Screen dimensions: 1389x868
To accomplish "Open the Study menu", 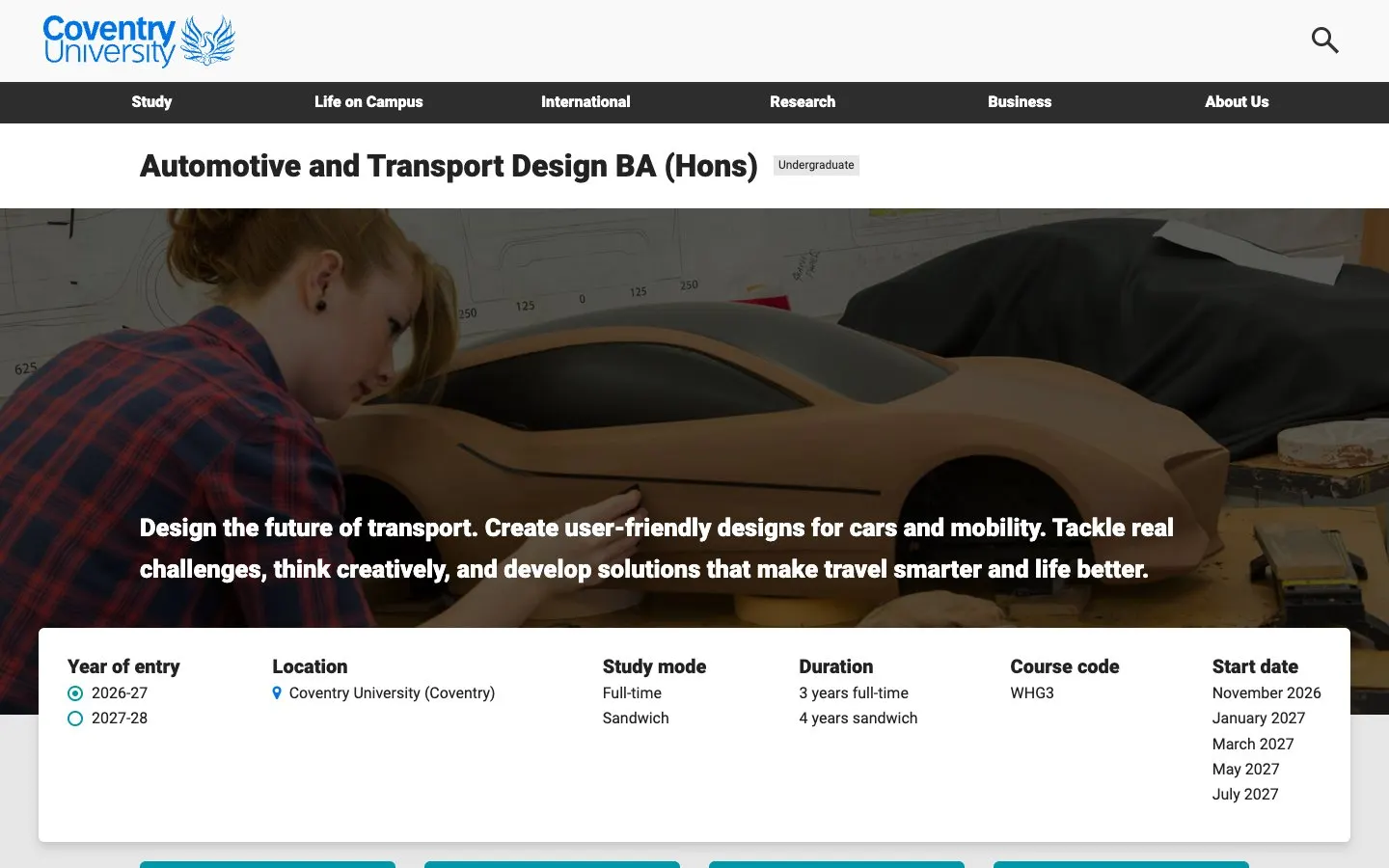I will click(151, 102).
